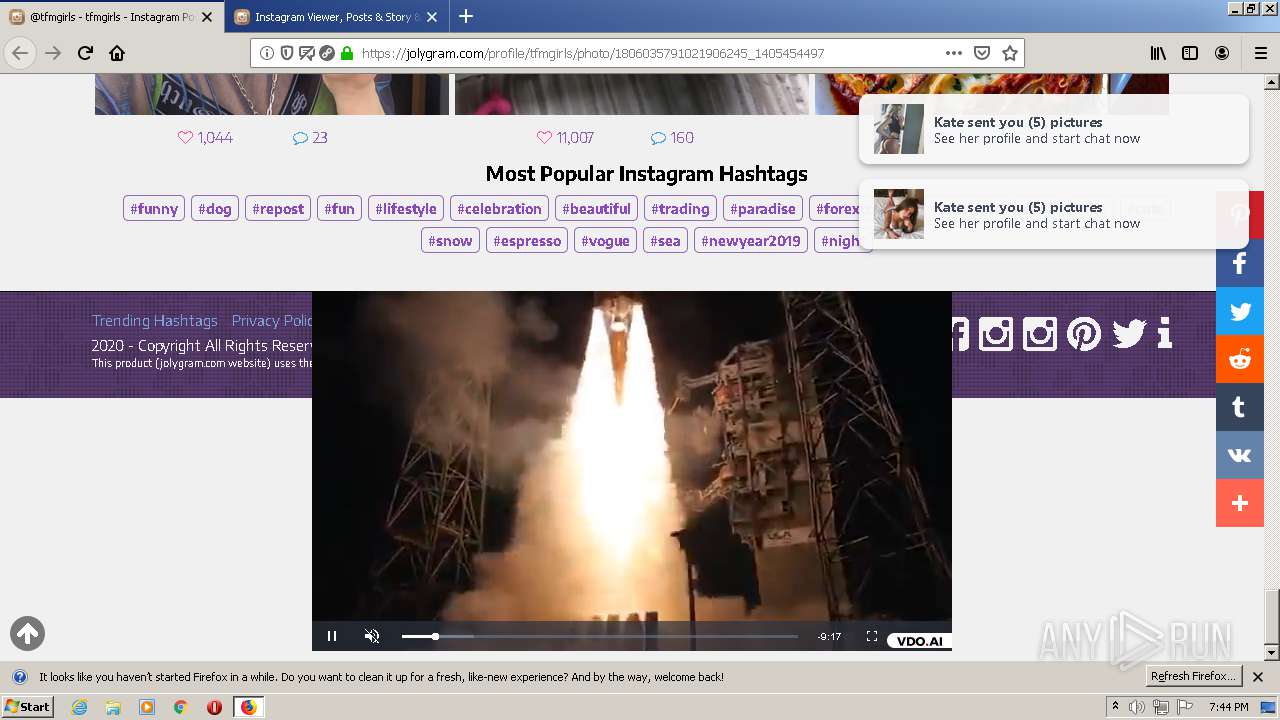Click the scroll-to-top arrow button

(27, 633)
